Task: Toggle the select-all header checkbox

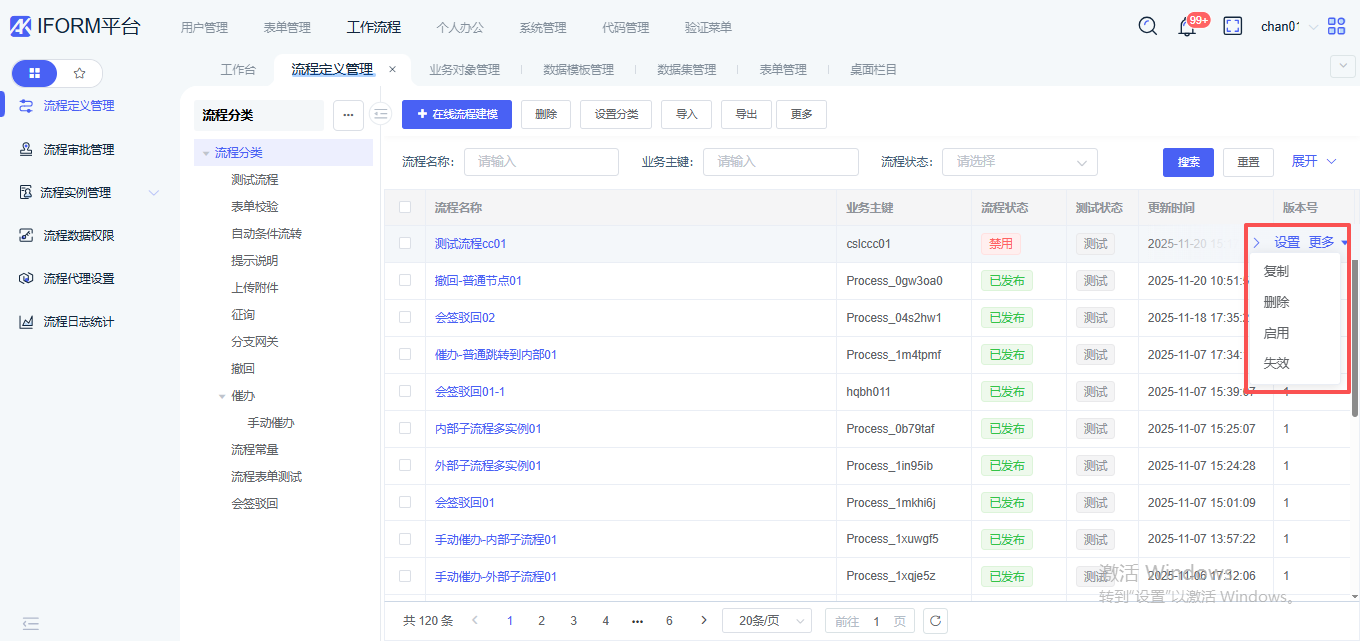Action: (405, 207)
